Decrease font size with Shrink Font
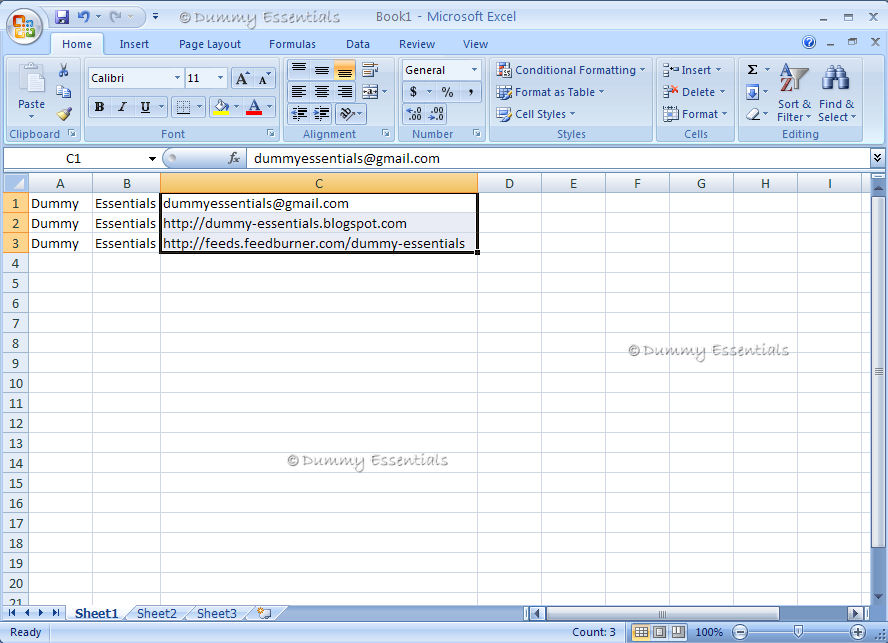The width and height of the screenshot is (888, 643). [x=263, y=78]
